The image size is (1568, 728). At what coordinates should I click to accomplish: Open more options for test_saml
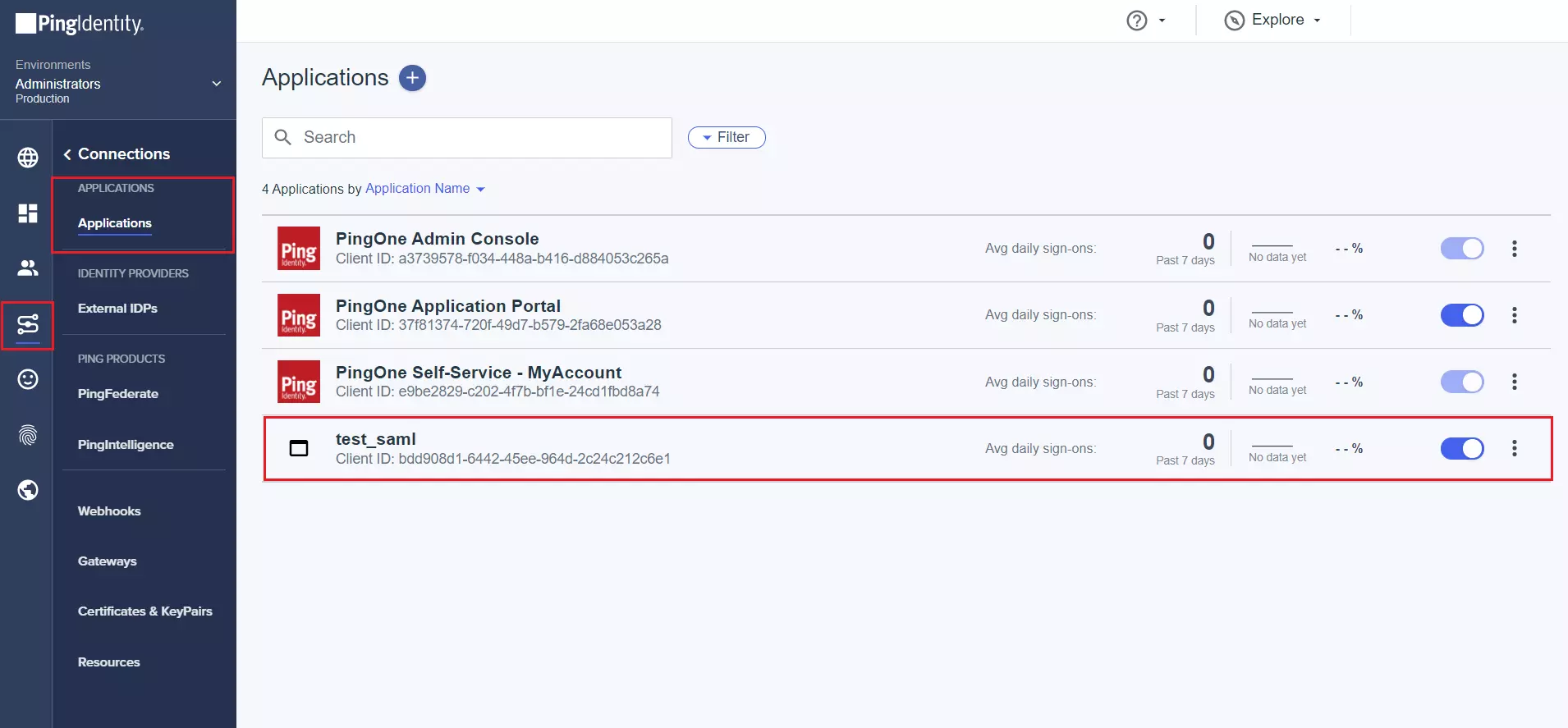[1515, 448]
